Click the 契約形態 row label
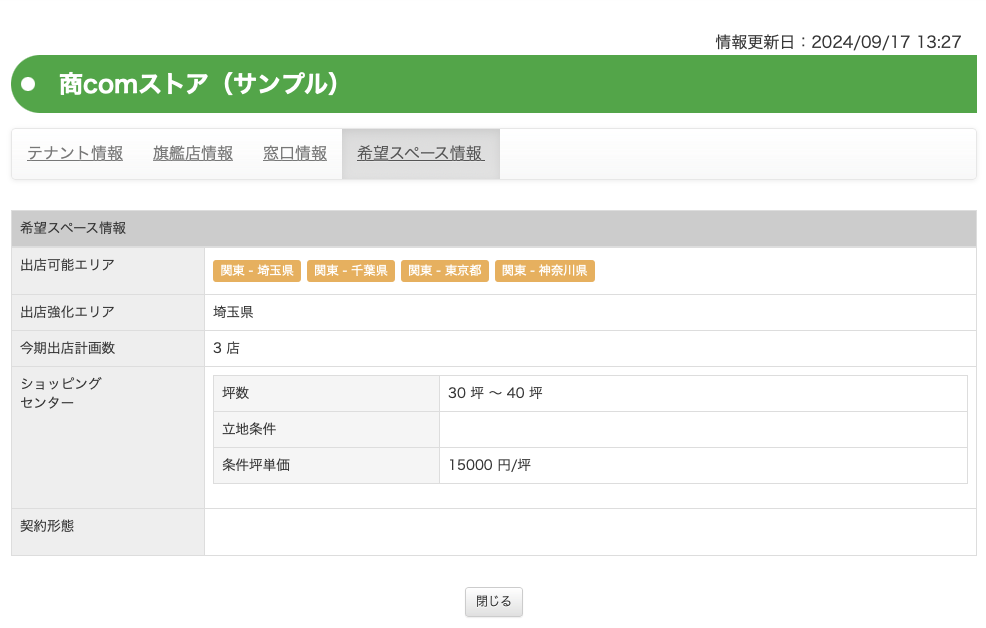This screenshot has width=986, height=628. click(x=47, y=525)
